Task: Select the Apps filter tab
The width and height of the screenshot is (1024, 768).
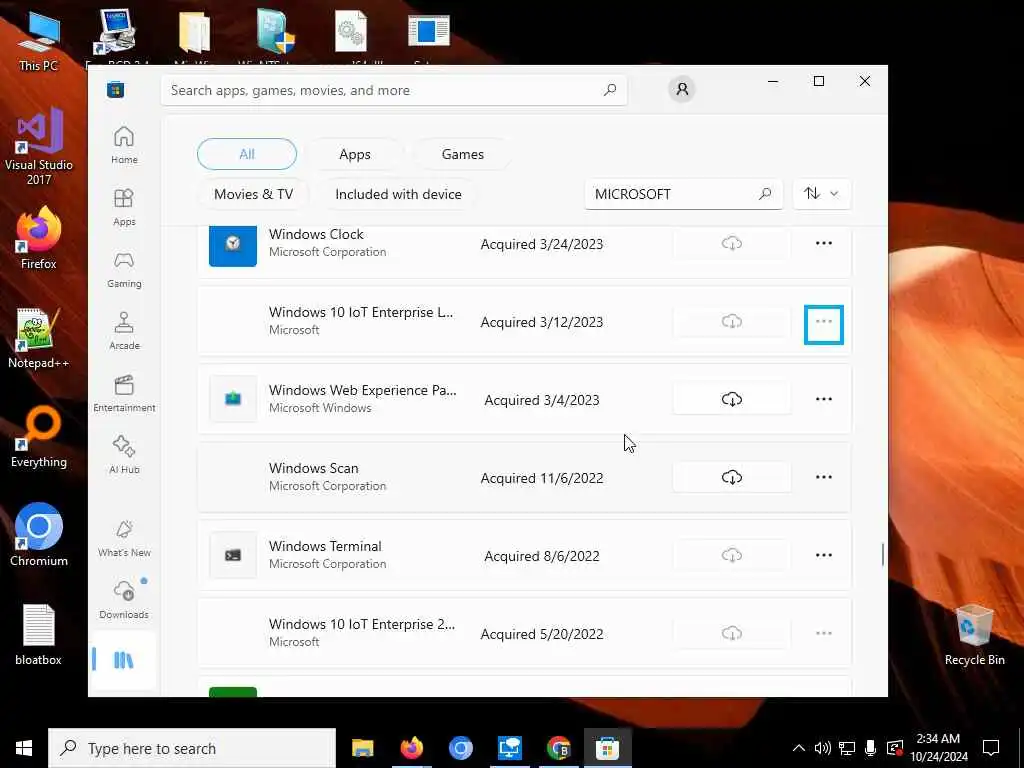Action: tap(355, 154)
